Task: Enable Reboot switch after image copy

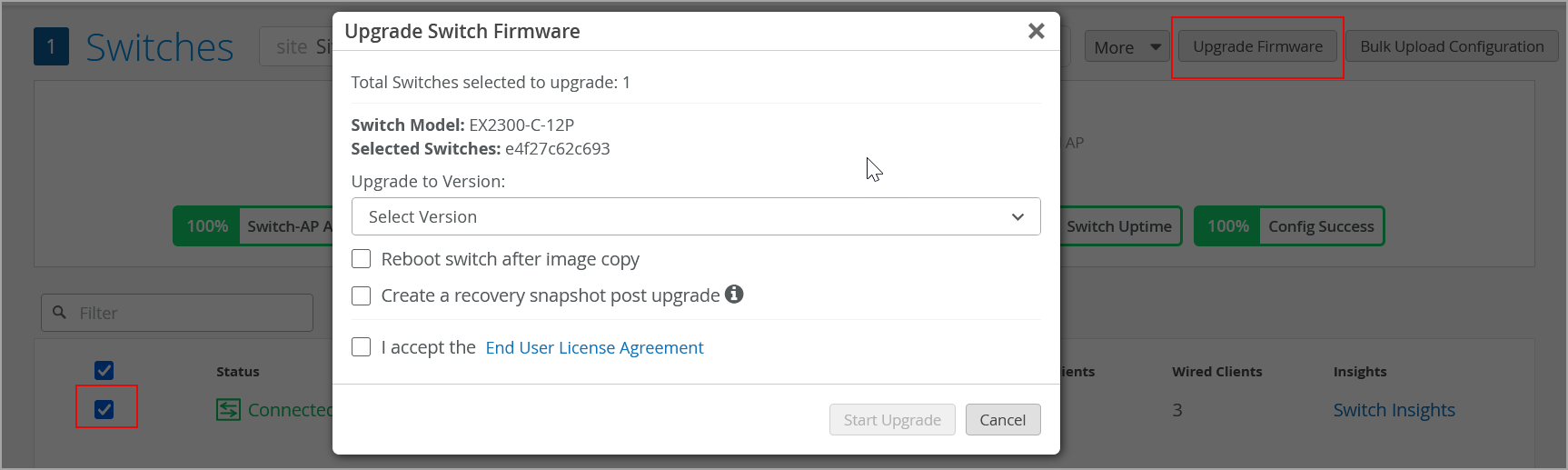Action: pos(362,259)
